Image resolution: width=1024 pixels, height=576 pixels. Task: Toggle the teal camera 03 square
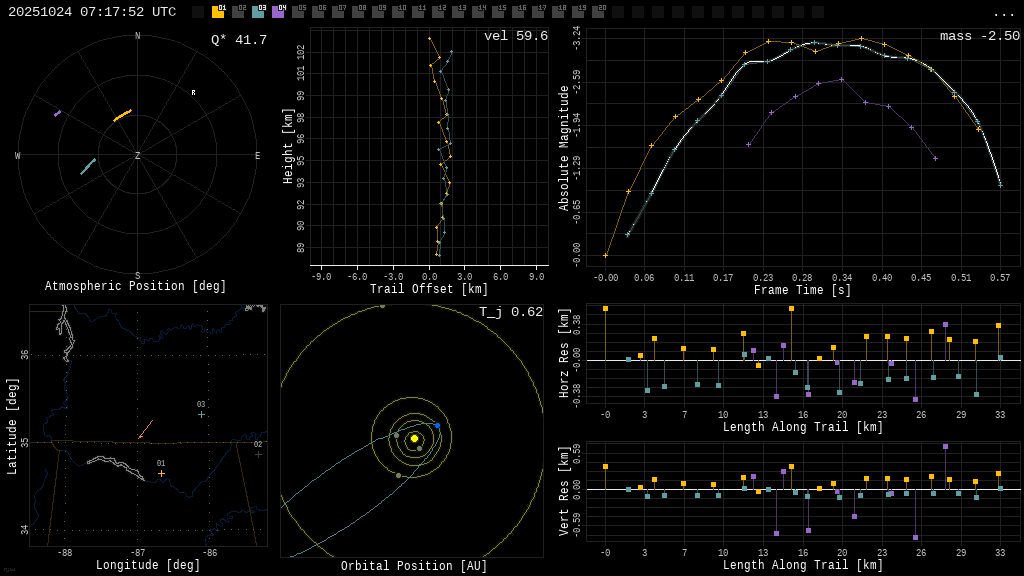(258, 12)
